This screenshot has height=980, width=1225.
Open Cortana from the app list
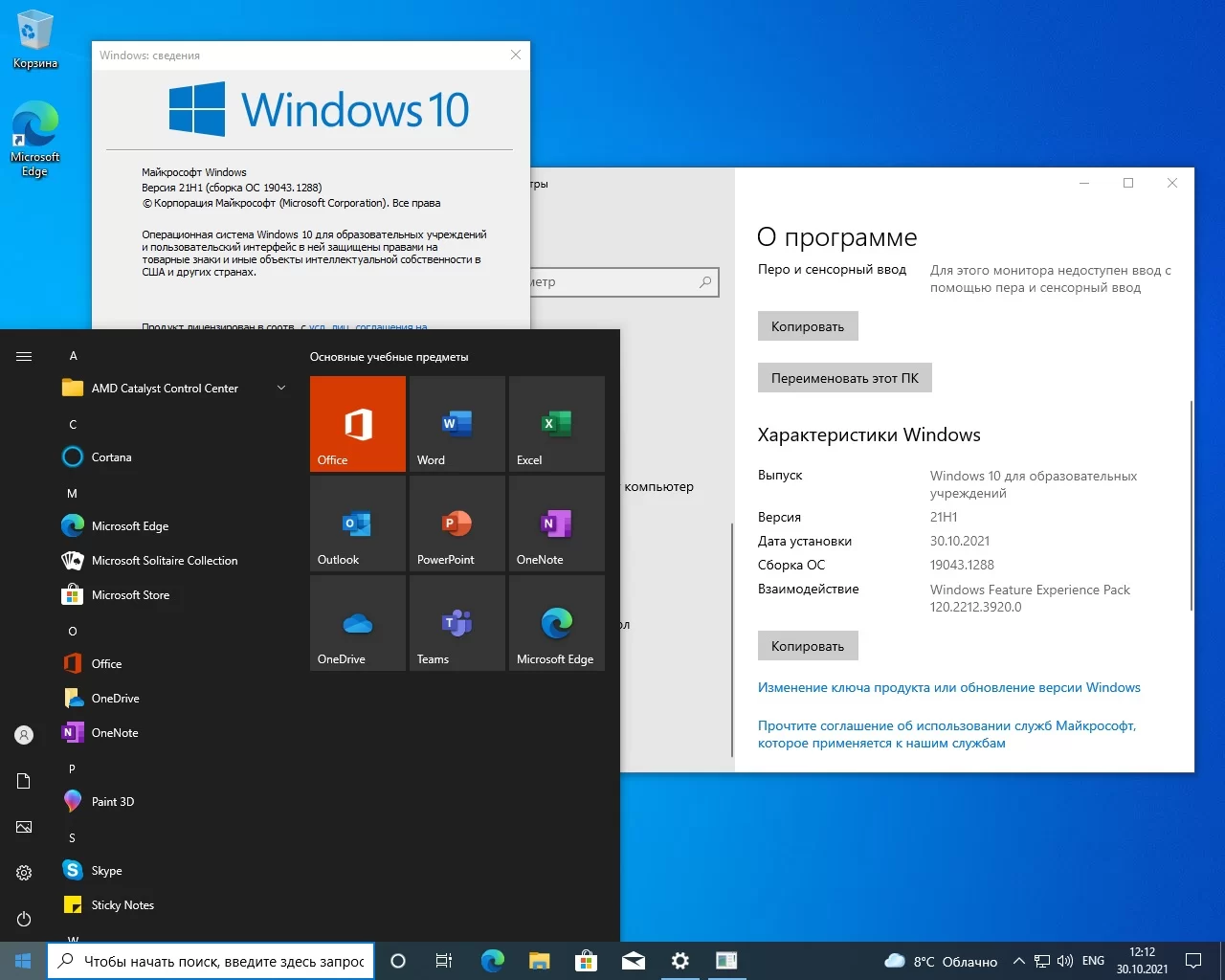(174, 457)
